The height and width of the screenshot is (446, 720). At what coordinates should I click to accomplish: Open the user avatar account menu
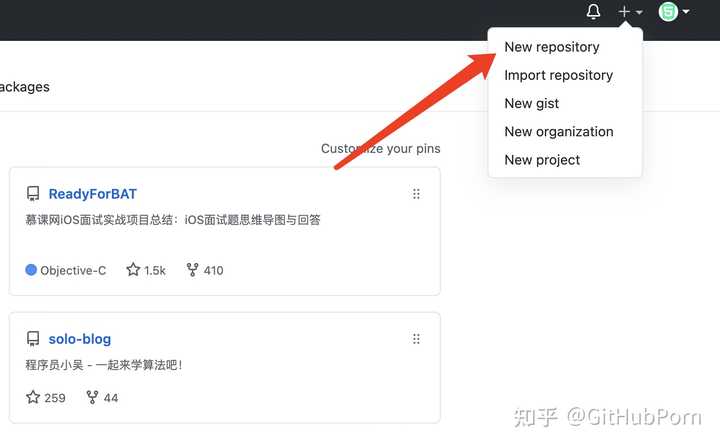(x=674, y=11)
